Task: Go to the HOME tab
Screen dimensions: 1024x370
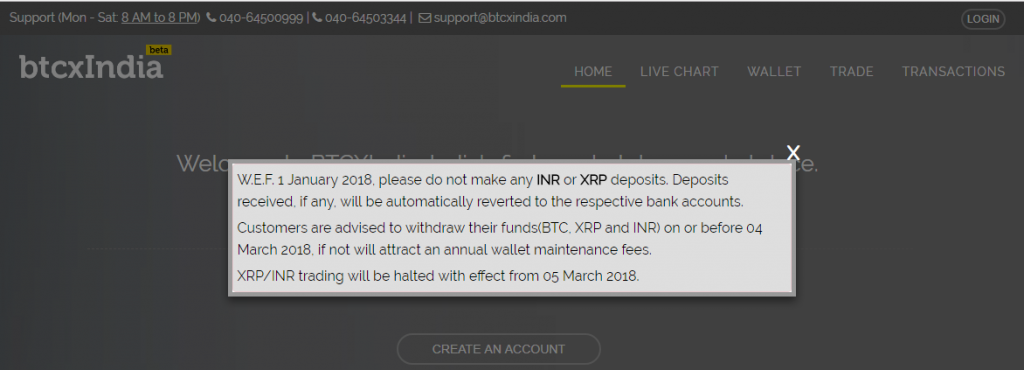Action: 593,72
